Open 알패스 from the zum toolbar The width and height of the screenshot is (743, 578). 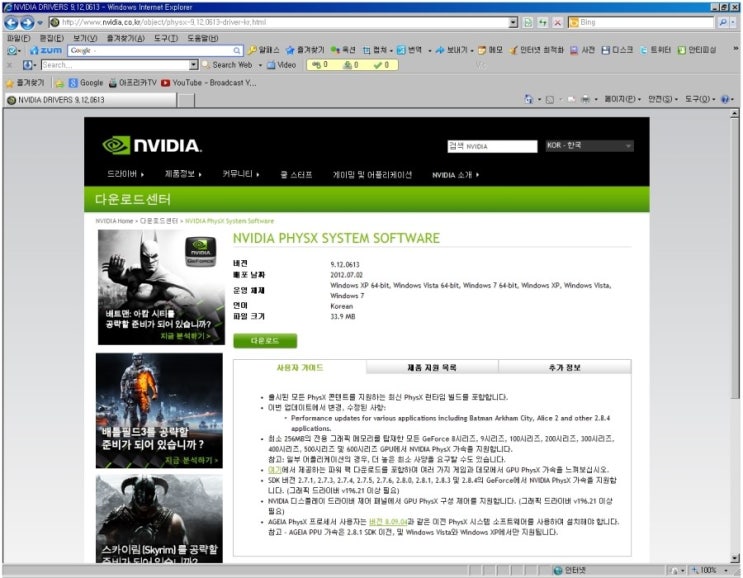click(263, 50)
